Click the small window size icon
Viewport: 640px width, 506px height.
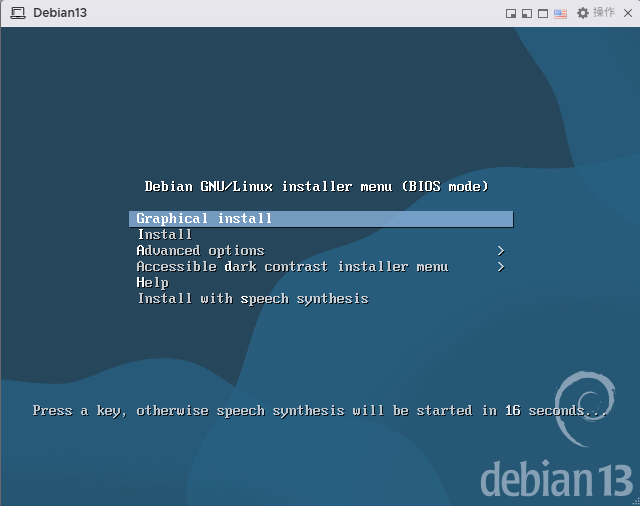(511, 13)
